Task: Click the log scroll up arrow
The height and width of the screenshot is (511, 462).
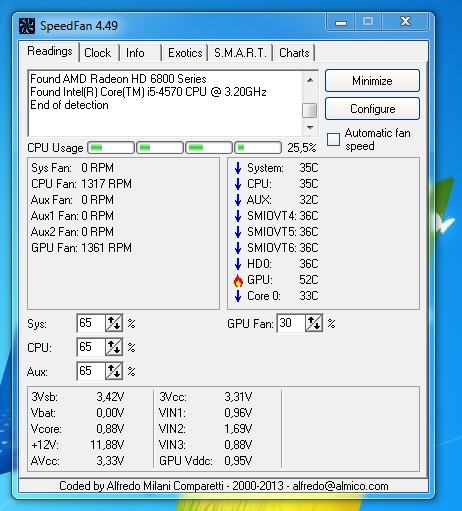Action: coord(310,80)
